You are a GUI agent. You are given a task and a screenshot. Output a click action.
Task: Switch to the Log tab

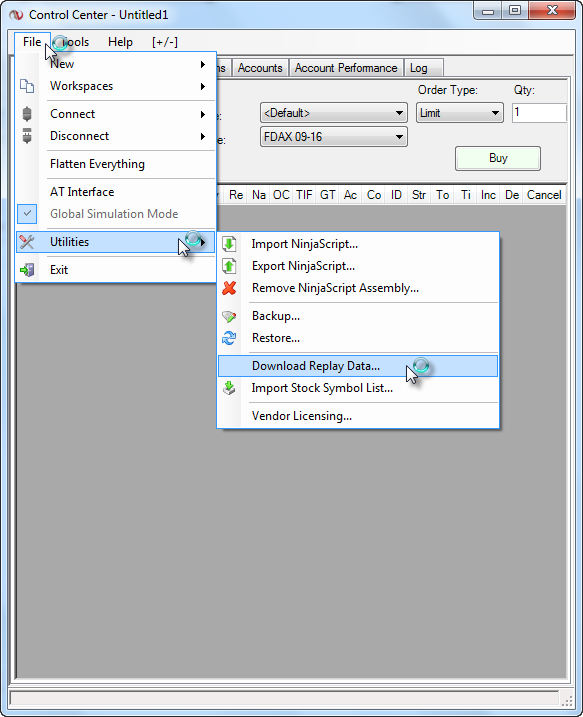point(423,68)
